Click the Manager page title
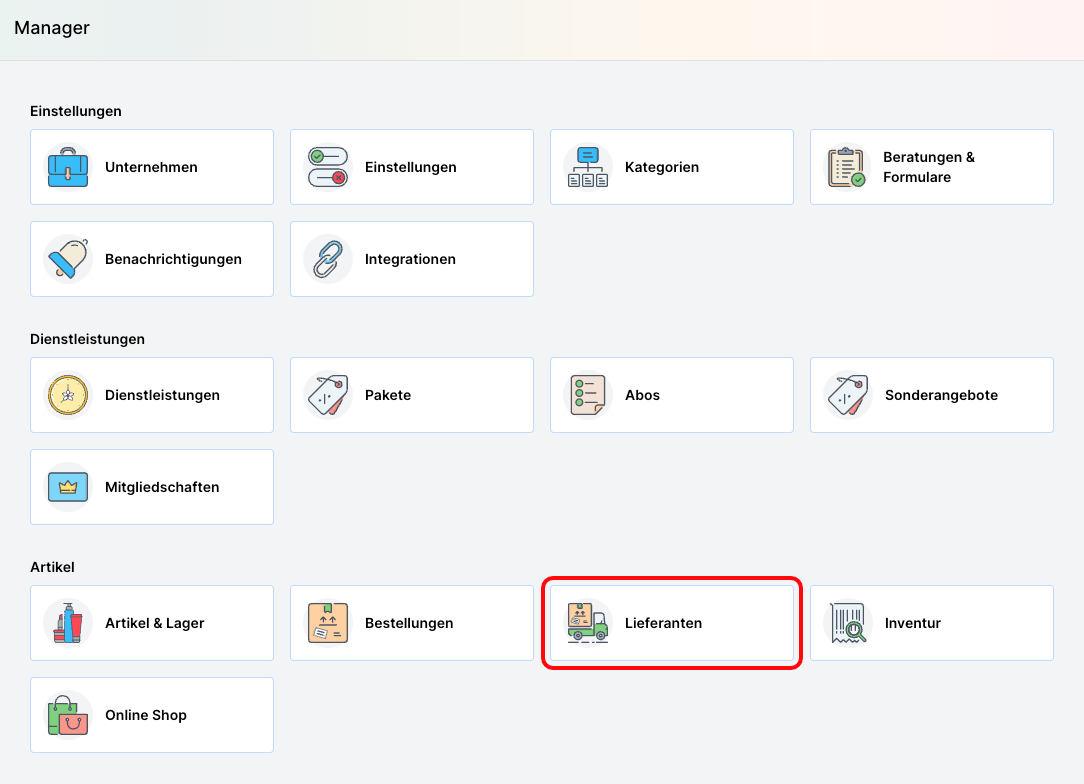The height and width of the screenshot is (784, 1084). [52, 28]
